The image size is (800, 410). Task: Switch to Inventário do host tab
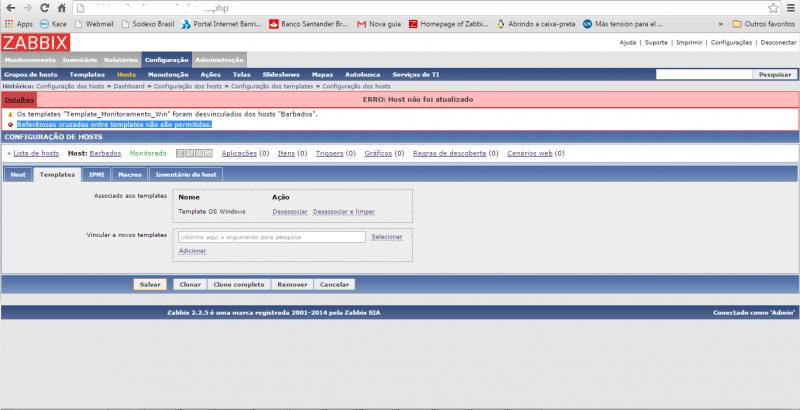coord(186,175)
